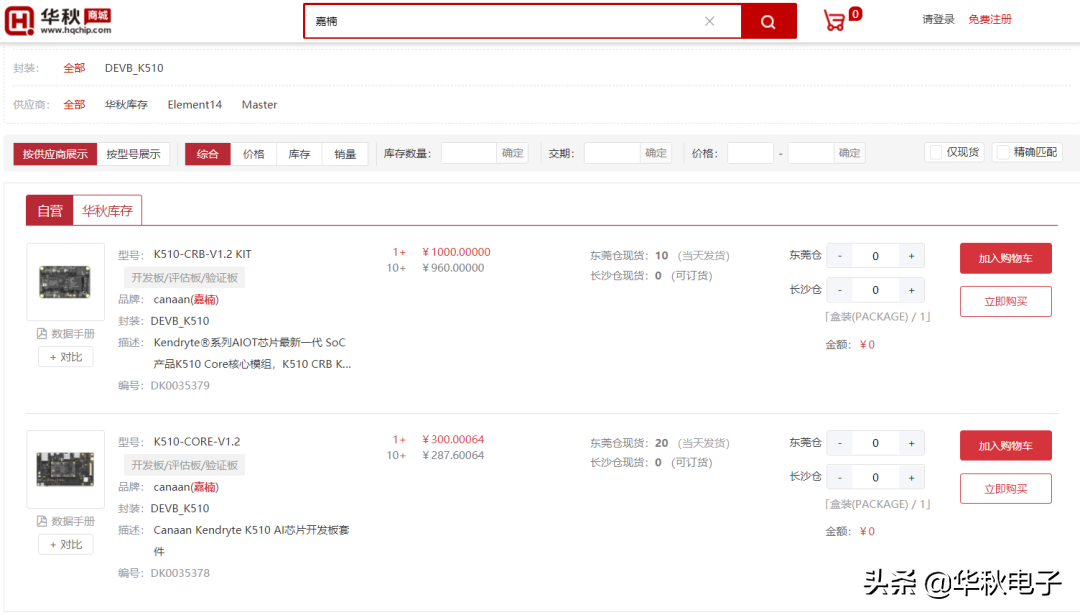Open the 免费注册 registration link

pos(990,19)
